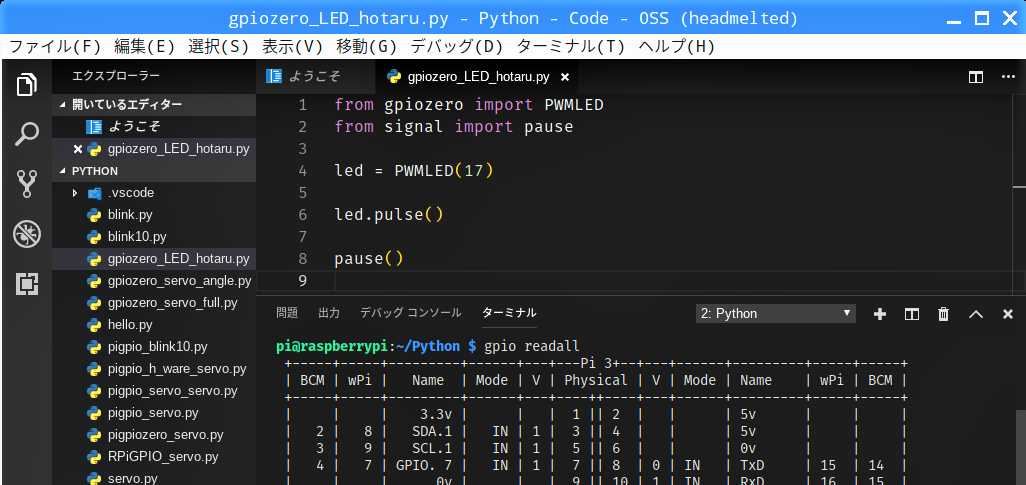This screenshot has height=485, width=1026.
Task: Switch to the 出力 panel tab
Action: coord(328,313)
